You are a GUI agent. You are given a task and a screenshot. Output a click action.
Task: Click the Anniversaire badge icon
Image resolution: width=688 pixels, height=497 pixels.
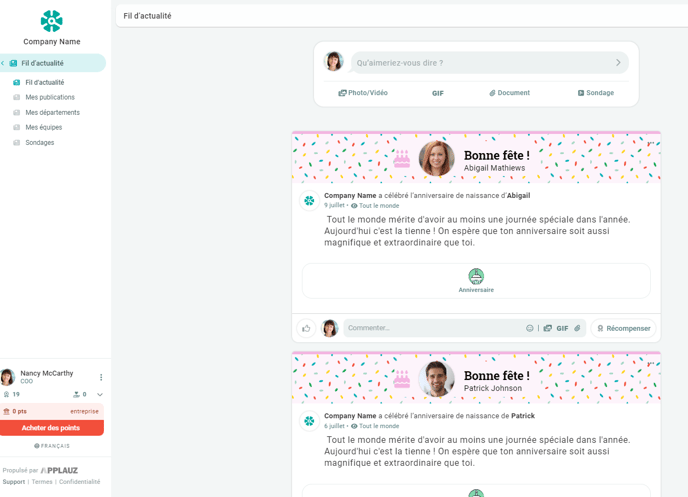pyautogui.click(x=476, y=276)
